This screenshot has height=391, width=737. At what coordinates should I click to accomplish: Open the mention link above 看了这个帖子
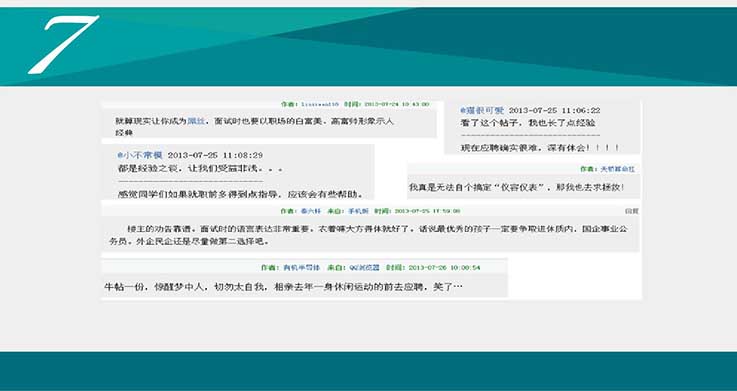(x=482, y=110)
